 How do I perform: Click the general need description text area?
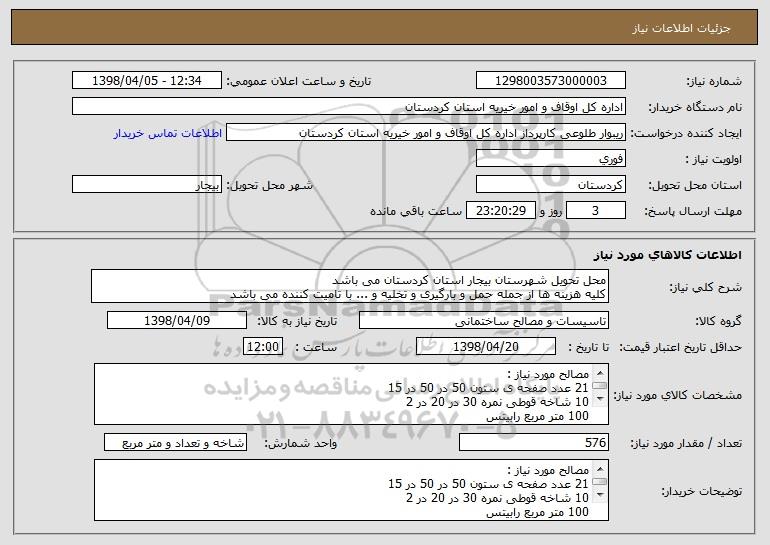pyautogui.click(x=350, y=286)
